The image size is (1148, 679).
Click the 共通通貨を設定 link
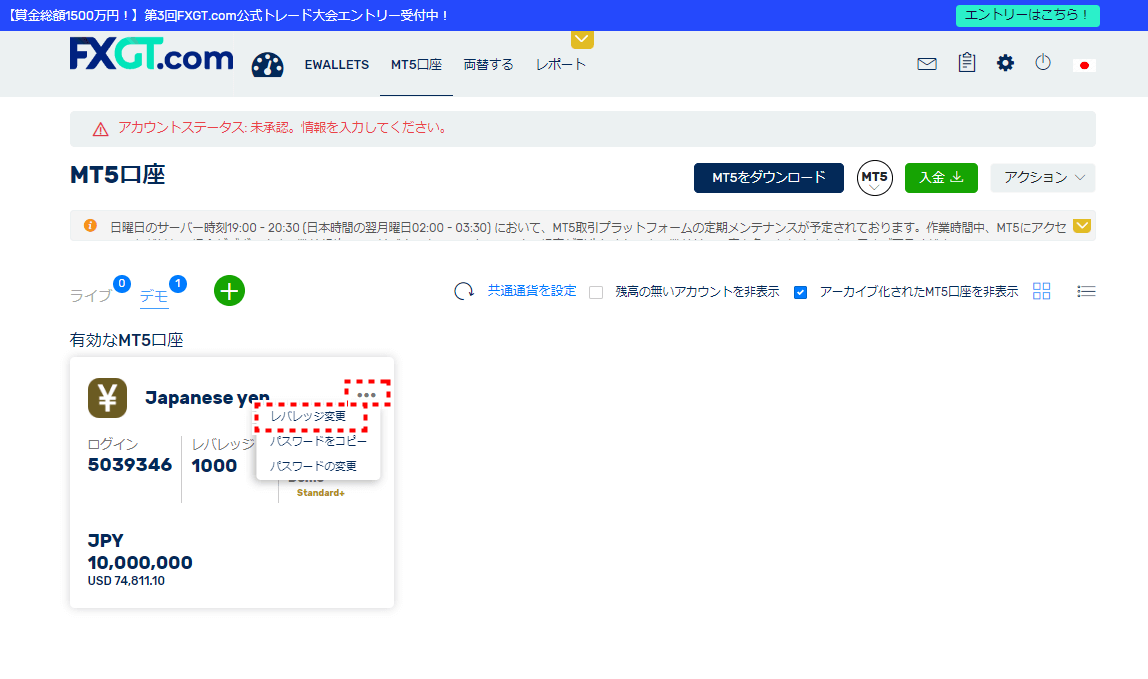pos(532,291)
